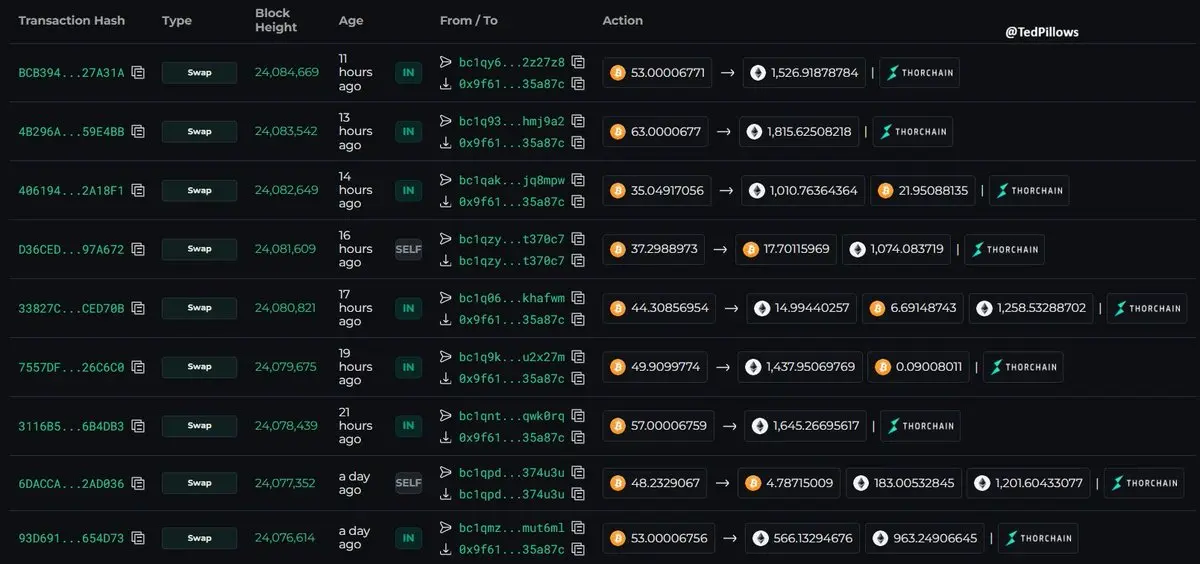Copy sender address bc1qak...jq8mpw

(578, 180)
